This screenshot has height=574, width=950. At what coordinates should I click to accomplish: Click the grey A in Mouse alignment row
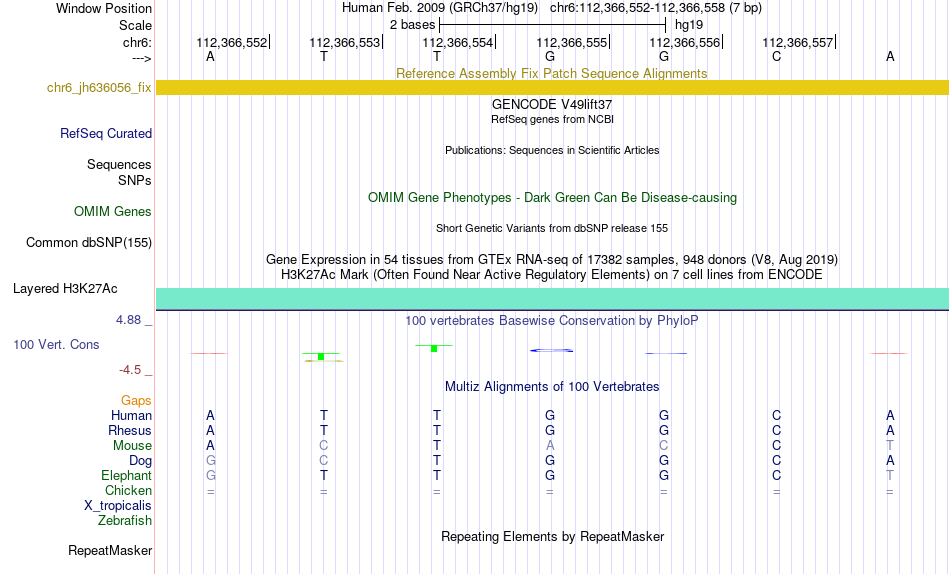[550, 446]
